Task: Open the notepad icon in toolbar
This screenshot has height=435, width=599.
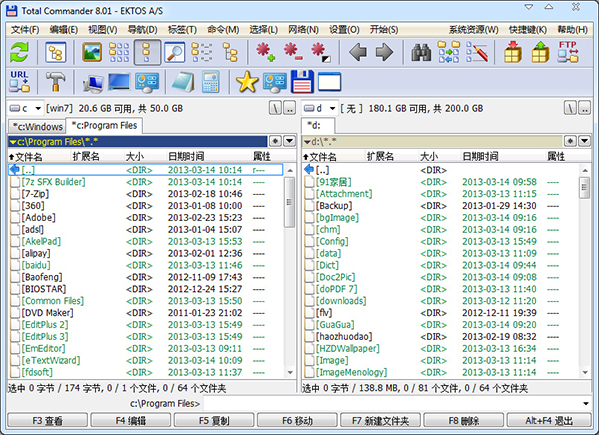Action: tap(183, 82)
